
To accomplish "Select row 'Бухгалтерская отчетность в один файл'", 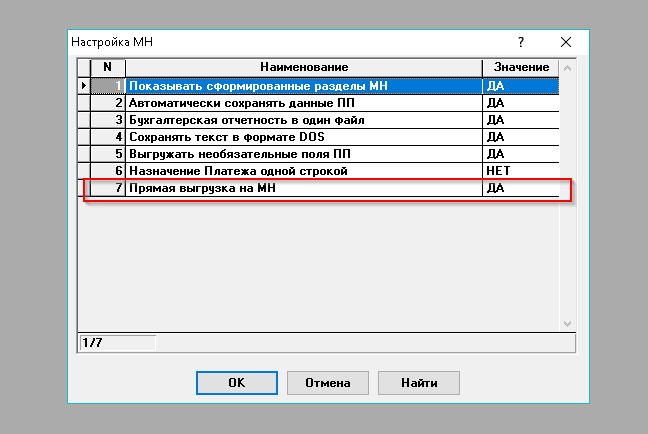I will (318, 120).
